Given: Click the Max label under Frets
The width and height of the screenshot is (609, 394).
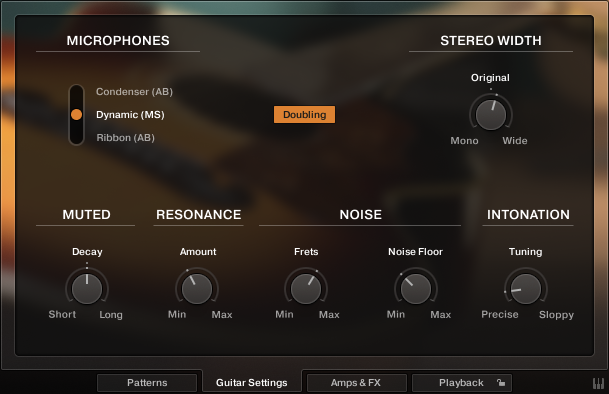Looking at the screenshot, I should point(329,314).
